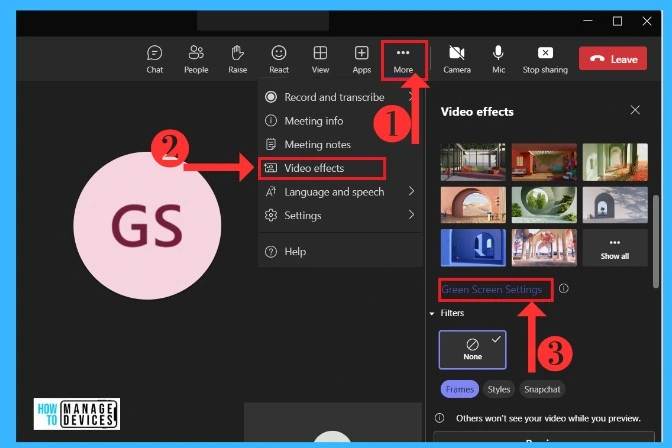
Task: Choose the glass courtyard lounge background
Action: (x=473, y=162)
